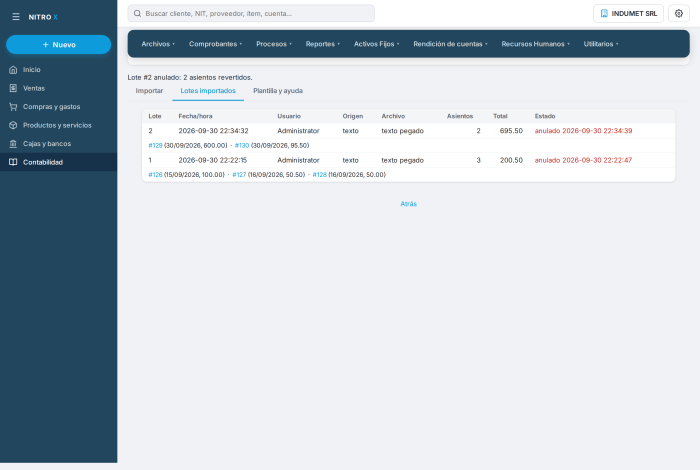Open the INDUMET SRL company selector
700x470 pixels.
628,13
